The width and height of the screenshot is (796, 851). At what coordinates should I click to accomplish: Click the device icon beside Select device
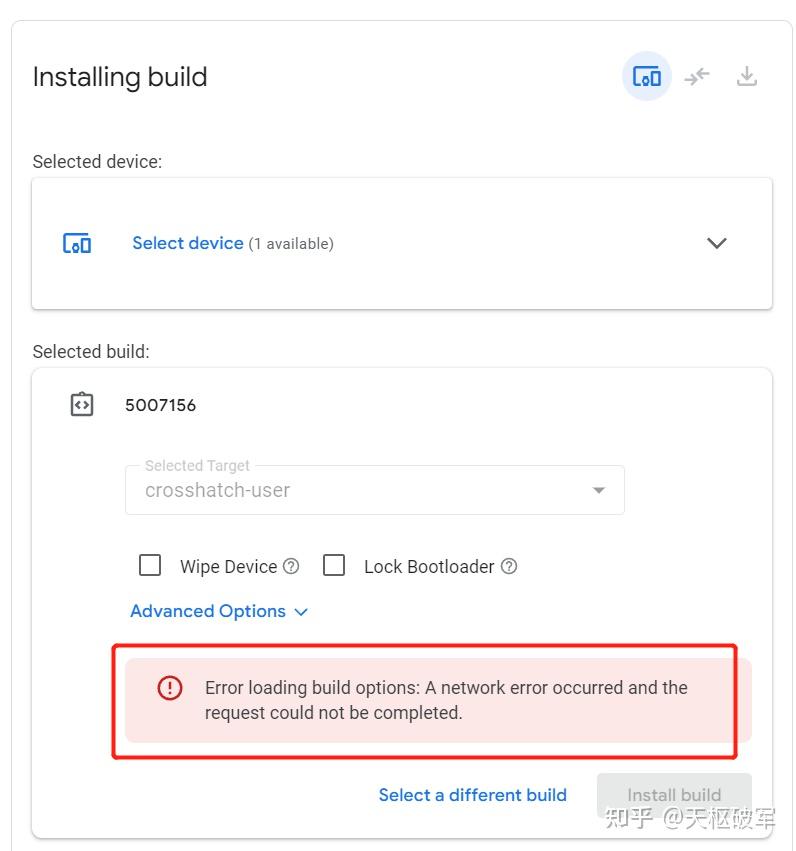tap(77, 243)
